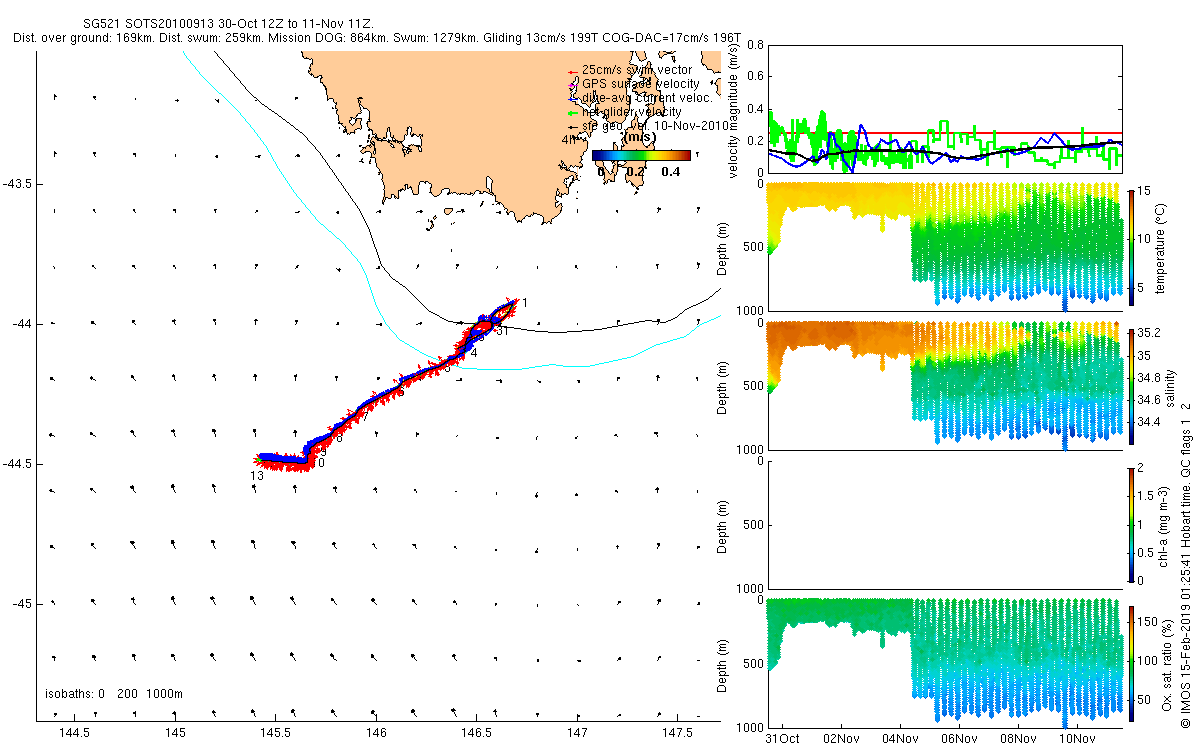This screenshot has height=750, width=1200.
Task: Click the 147 longitude tick label
Action: (x=577, y=733)
